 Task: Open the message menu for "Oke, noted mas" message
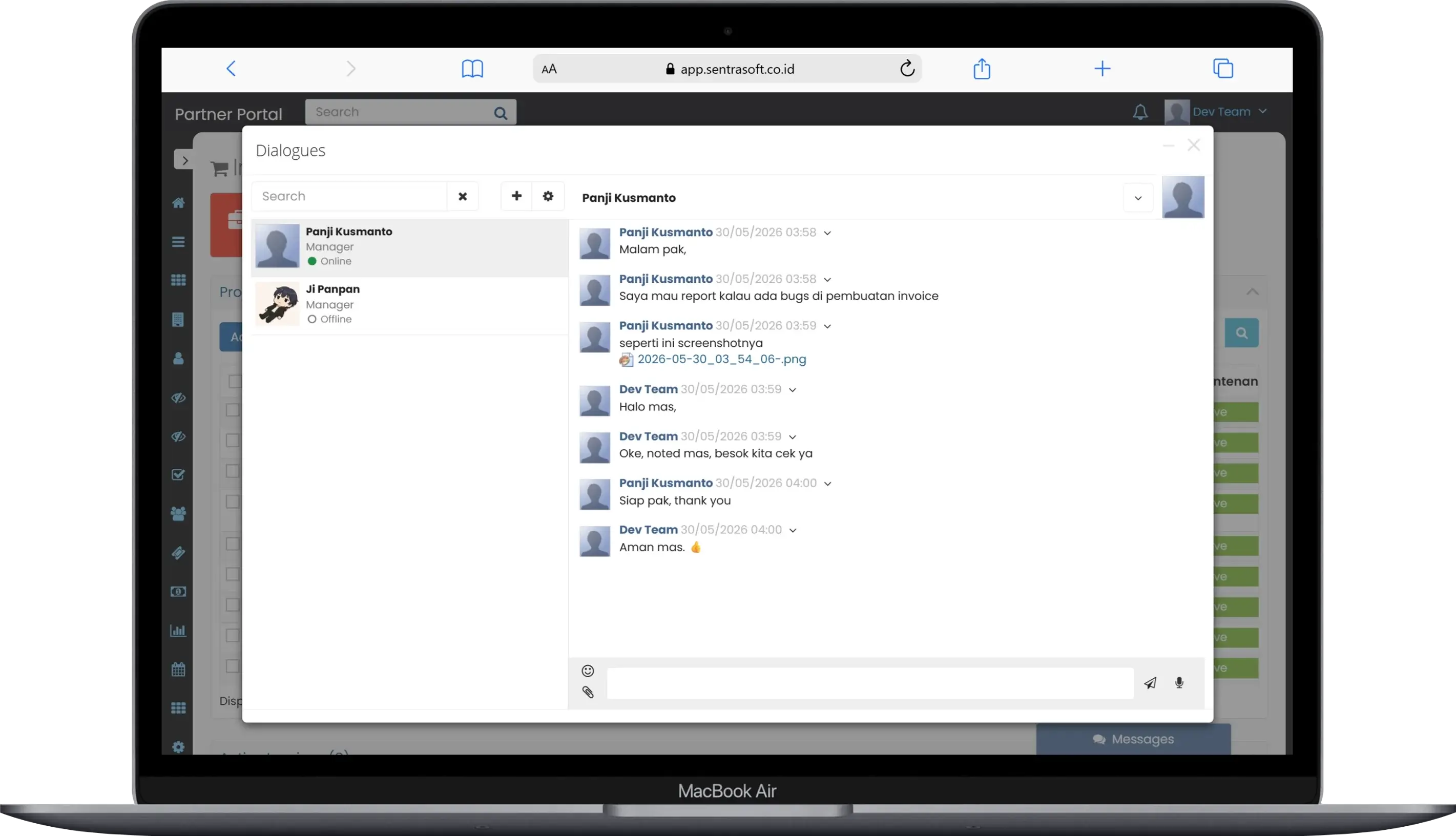tap(793, 437)
